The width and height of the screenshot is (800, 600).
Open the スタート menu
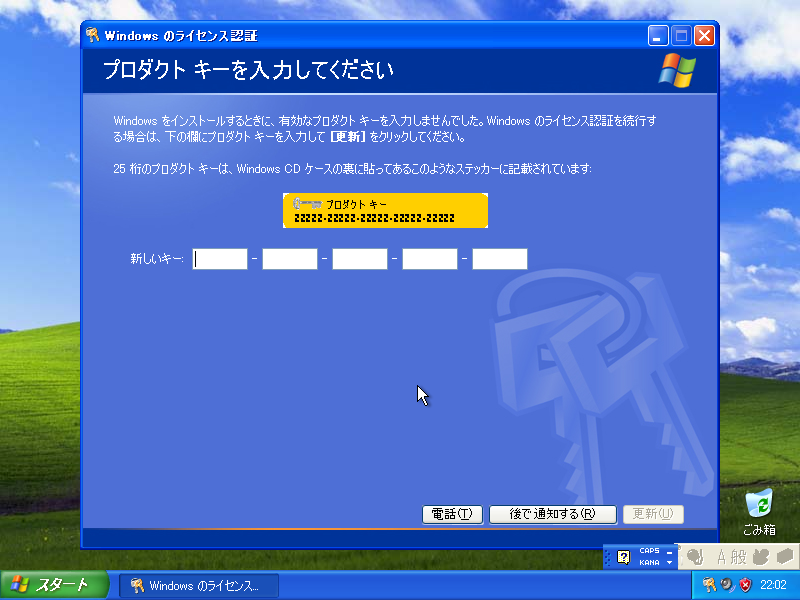click(x=40, y=585)
